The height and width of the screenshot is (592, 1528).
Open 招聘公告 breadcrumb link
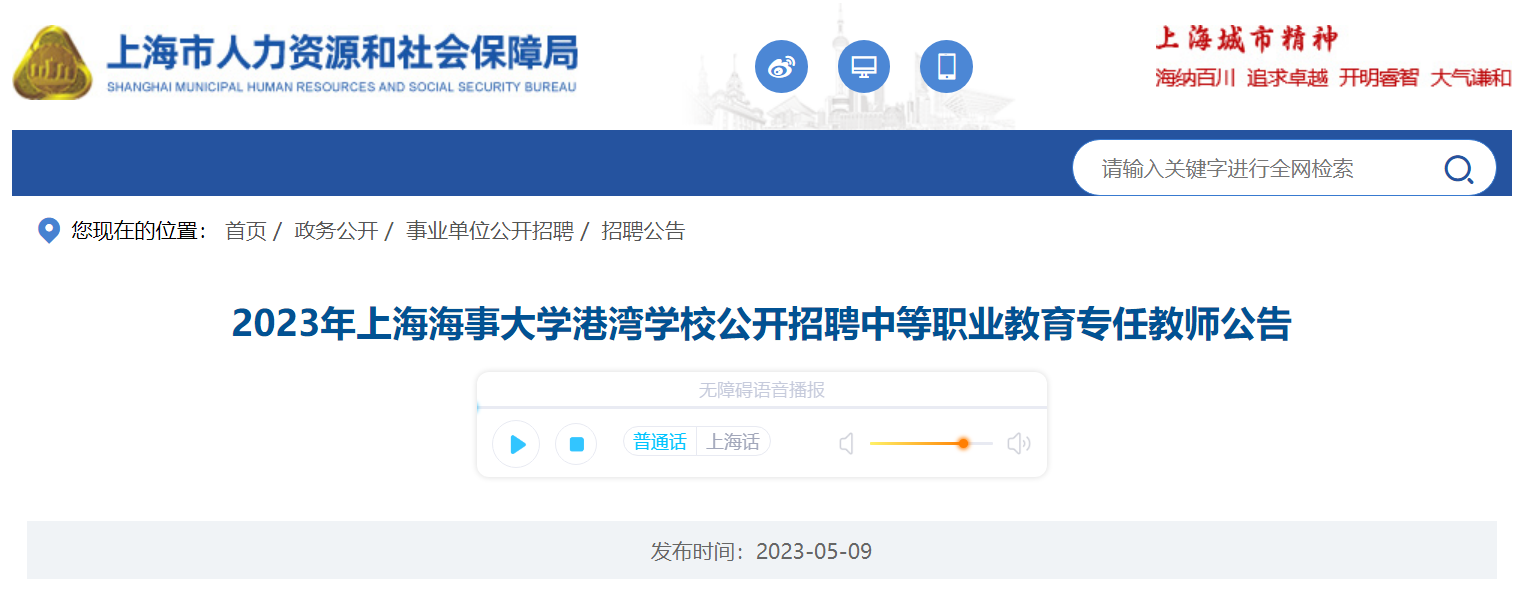[643, 231]
